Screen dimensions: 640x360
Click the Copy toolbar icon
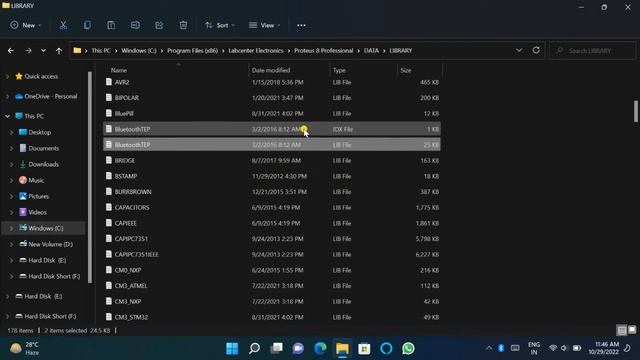coord(87,25)
